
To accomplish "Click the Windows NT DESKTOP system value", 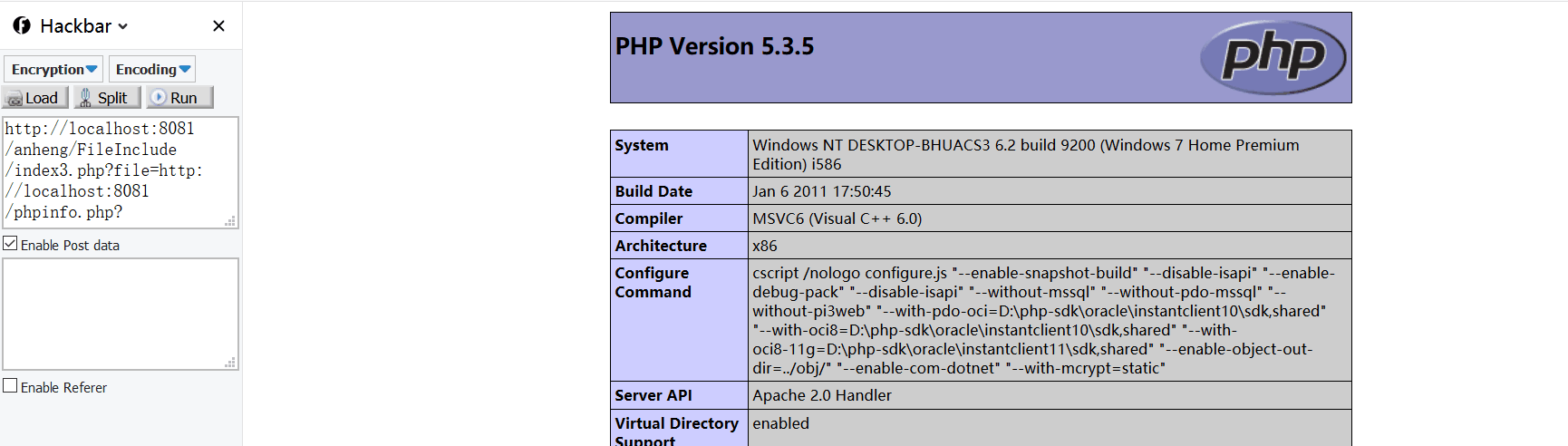I will click(1025, 154).
